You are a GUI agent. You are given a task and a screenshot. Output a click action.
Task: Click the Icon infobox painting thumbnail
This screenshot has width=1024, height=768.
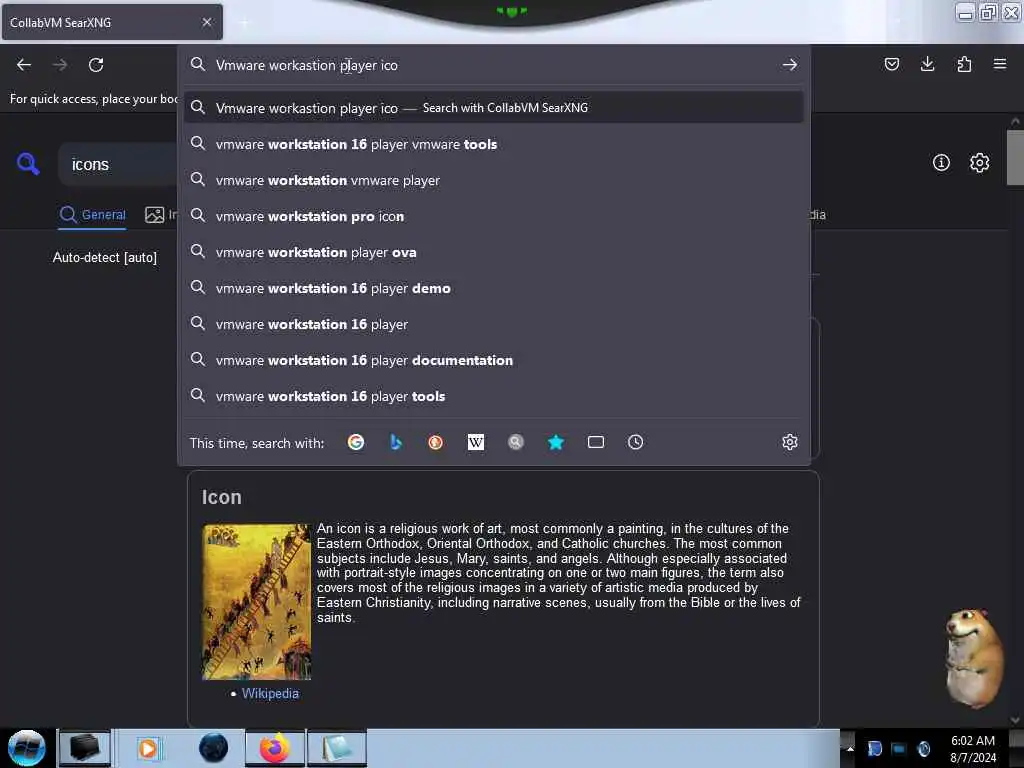(x=256, y=601)
